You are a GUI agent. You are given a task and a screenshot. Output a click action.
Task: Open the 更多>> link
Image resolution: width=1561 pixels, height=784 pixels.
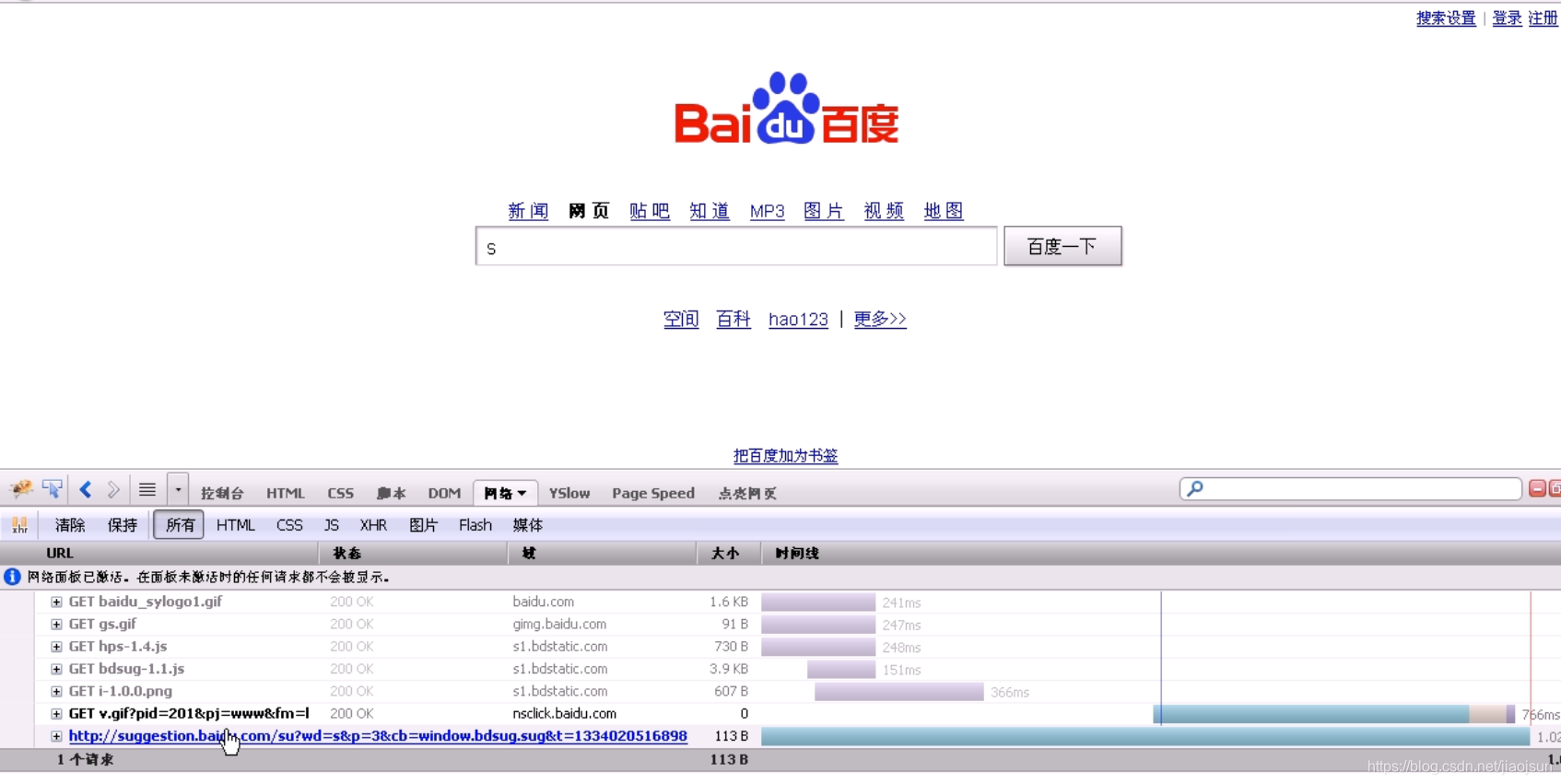[880, 319]
